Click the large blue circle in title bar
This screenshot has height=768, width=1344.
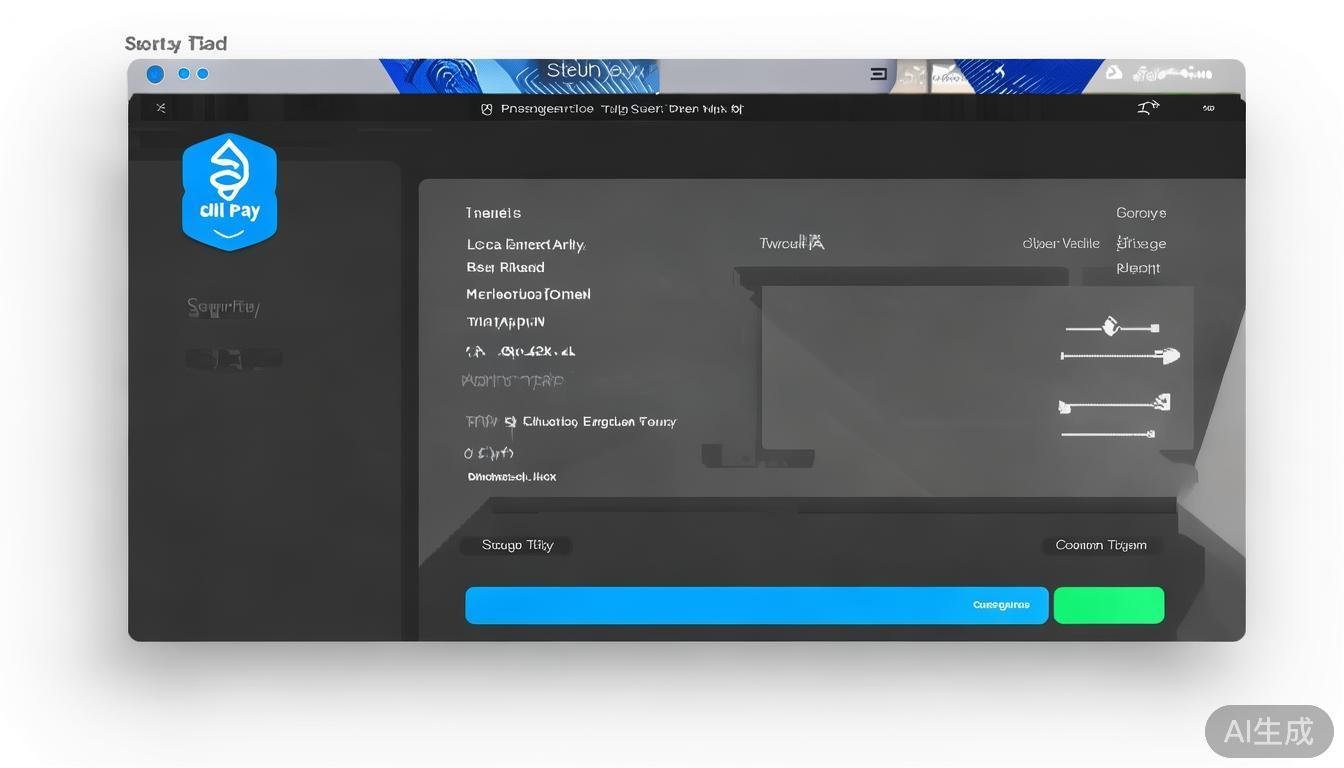(x=155, y=74)
